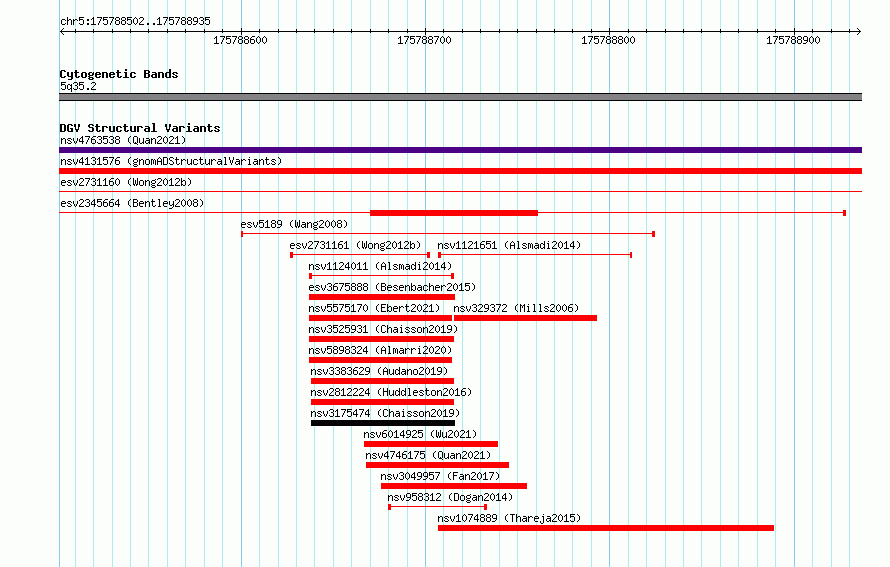Select the nsv5575170 red variant bar

coord(380,318)
